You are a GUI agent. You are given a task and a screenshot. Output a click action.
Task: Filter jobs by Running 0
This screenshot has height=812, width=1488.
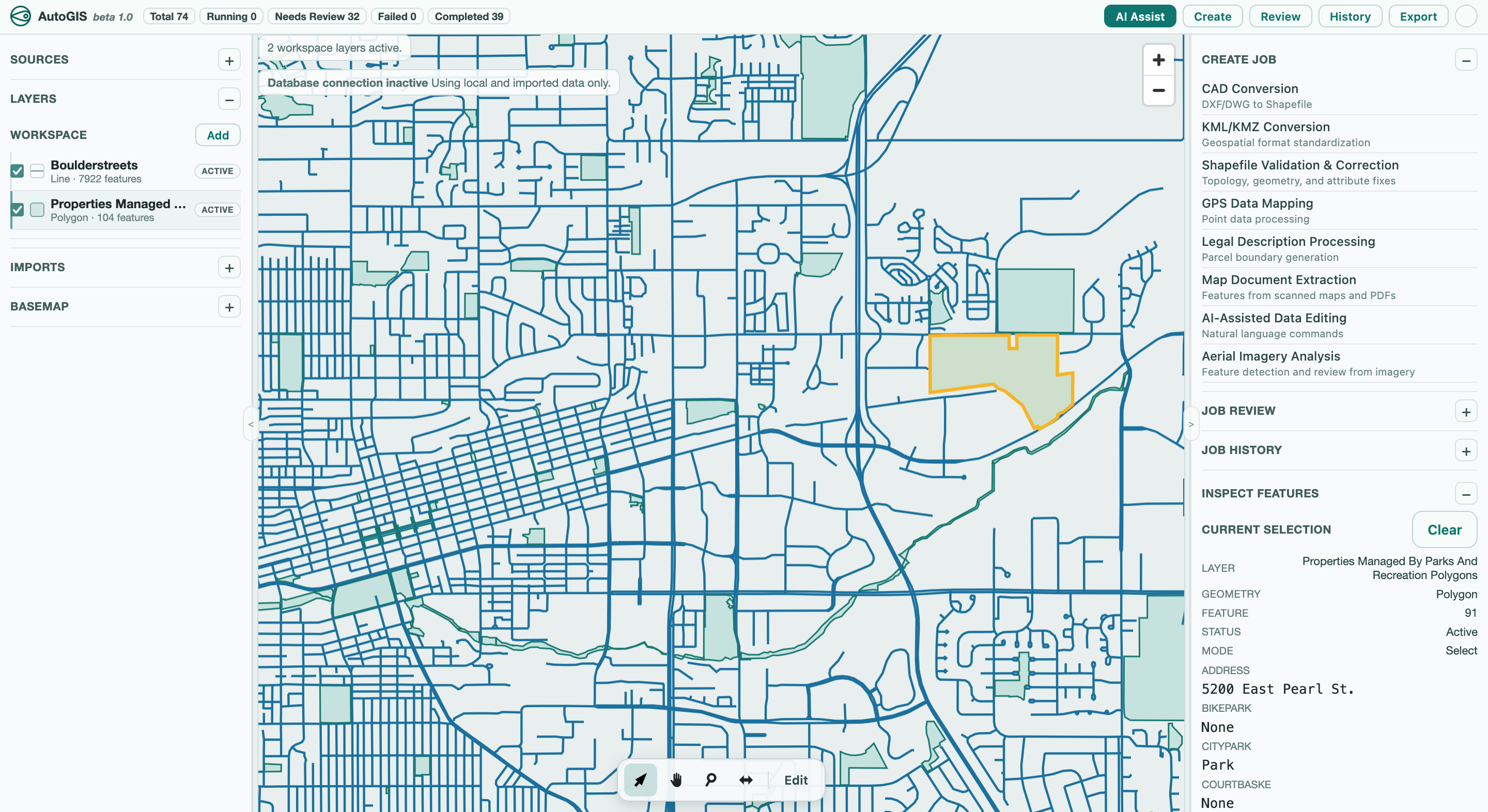pyautogui.click(x=231, y=16)
